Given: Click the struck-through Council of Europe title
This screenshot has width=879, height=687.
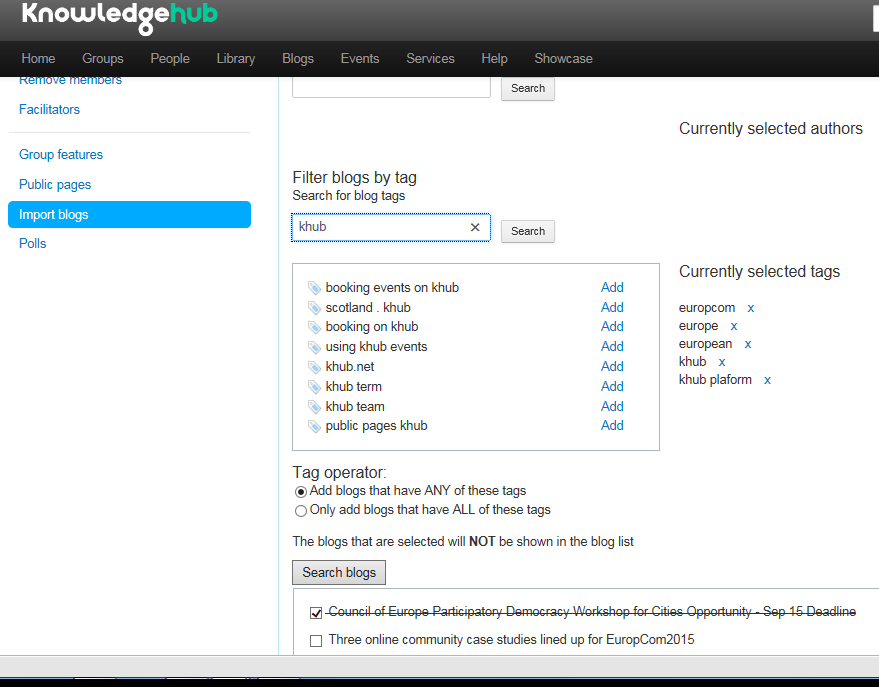Looking at the screenshot, I should pos(592,611).
